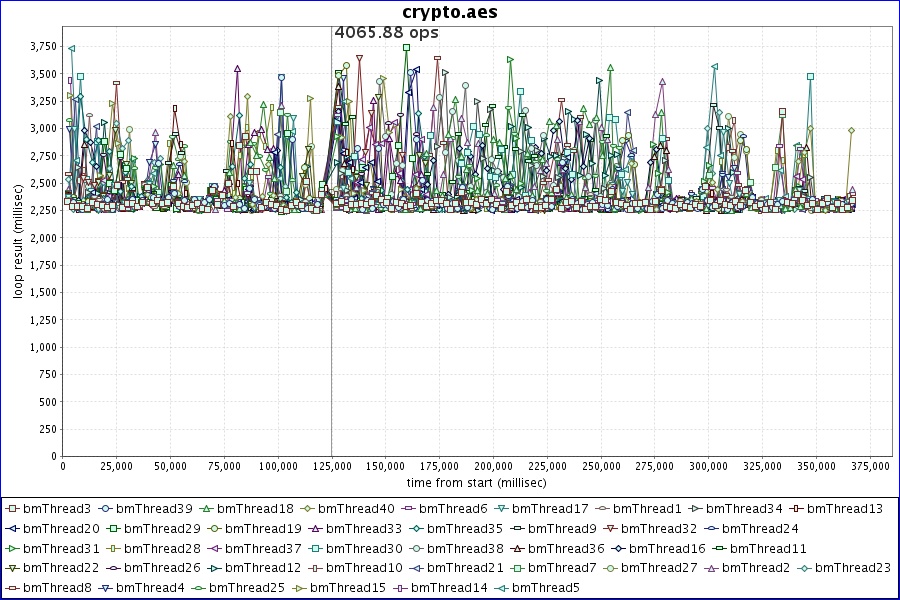Select the bmThread20 legend marker icon

[x=13, y=529]
